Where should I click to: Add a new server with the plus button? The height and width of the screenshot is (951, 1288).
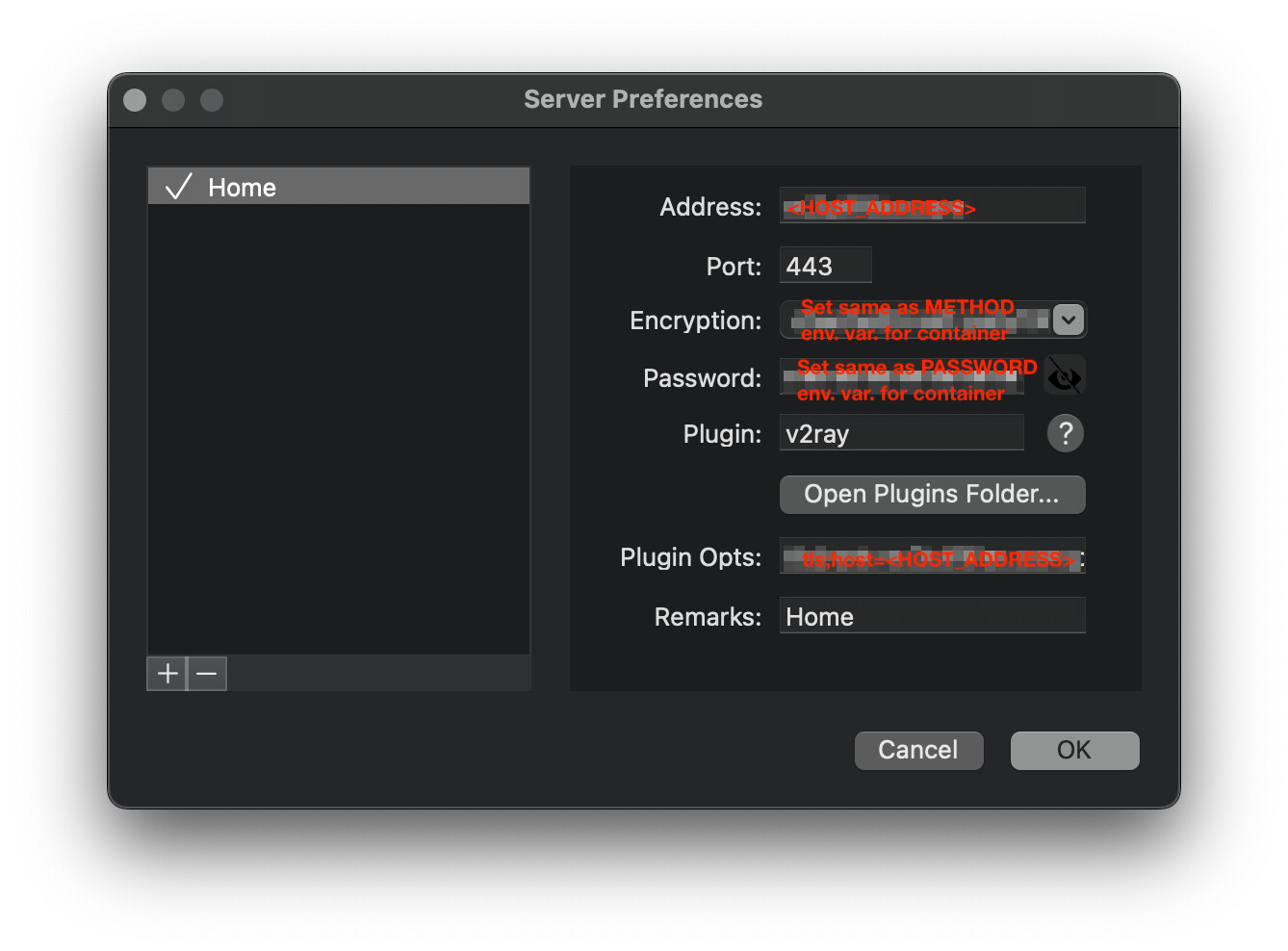coord(167,674)
